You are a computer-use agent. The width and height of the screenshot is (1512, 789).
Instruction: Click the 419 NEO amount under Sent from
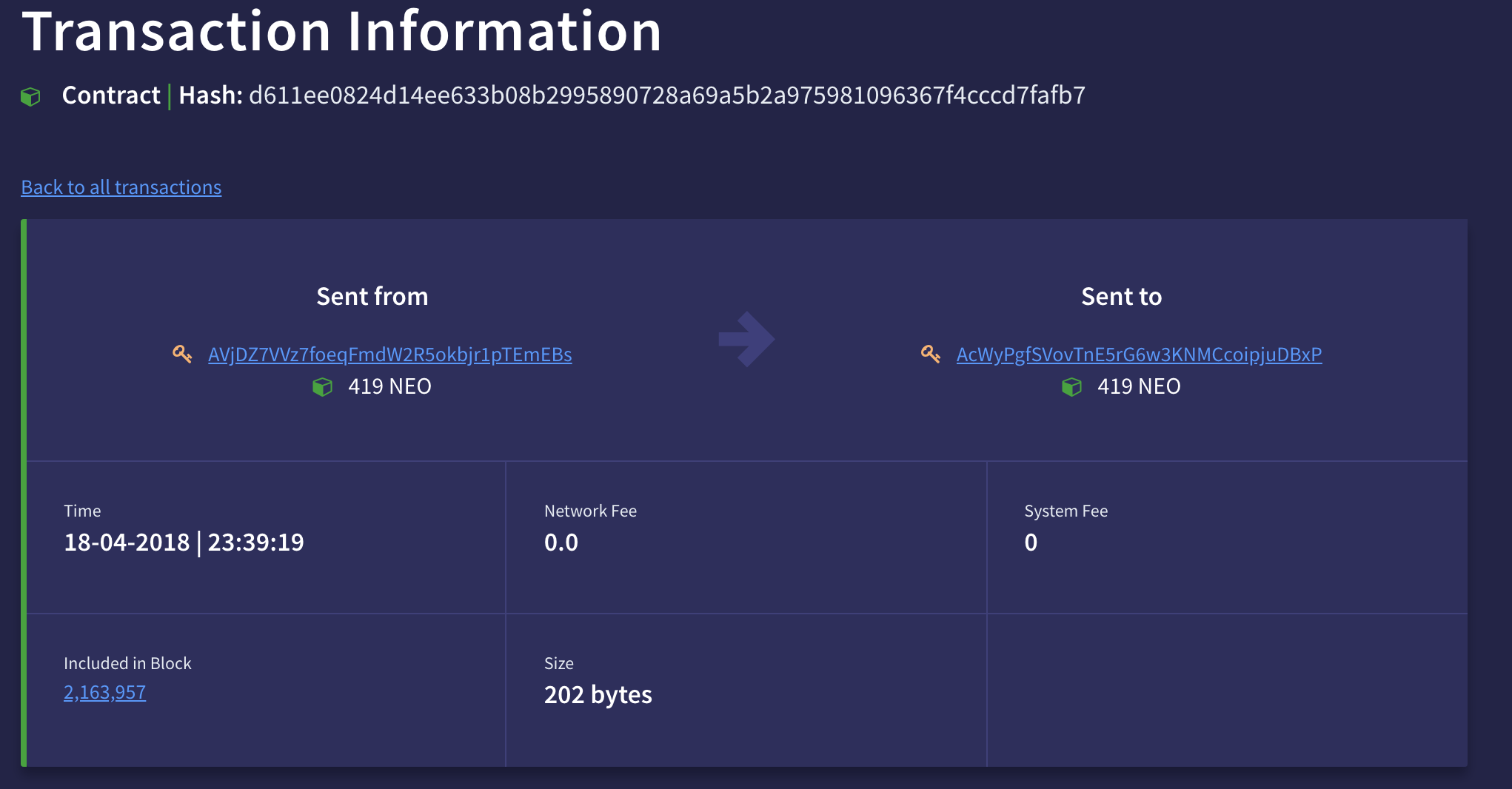pos(389,386)
